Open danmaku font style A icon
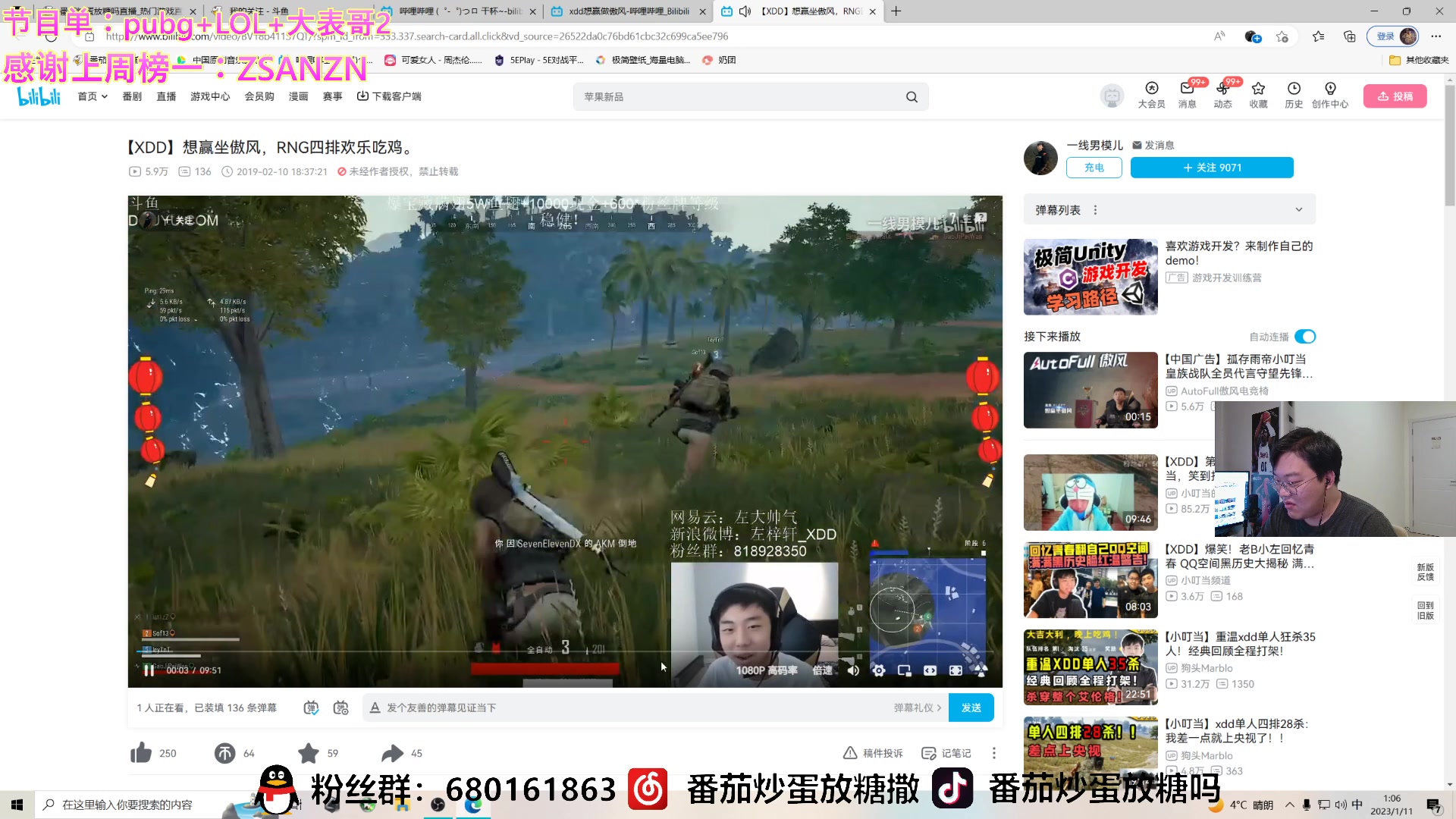The width and height of the screenshot is (1456, 819). pos(375,708)
